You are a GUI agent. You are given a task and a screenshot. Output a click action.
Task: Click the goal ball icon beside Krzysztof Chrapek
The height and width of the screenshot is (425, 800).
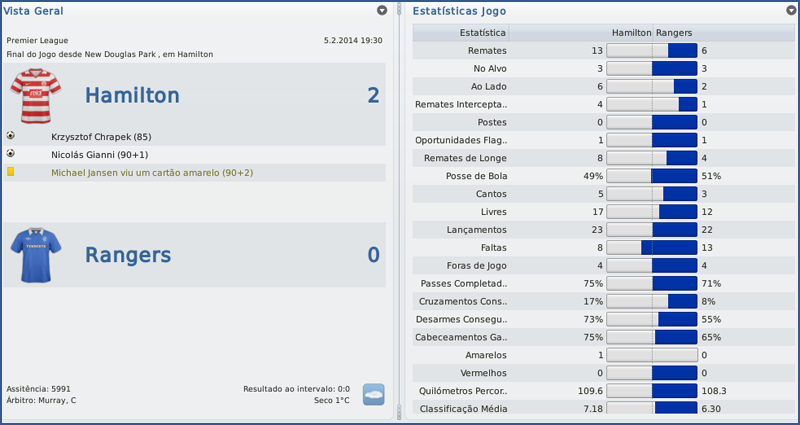11,136
